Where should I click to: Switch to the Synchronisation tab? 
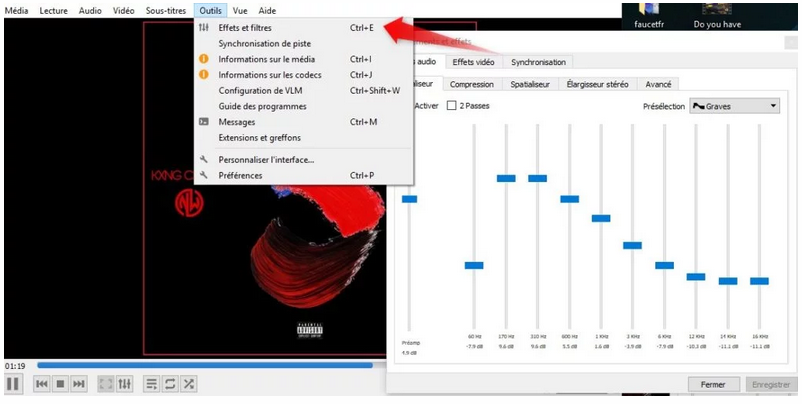tap(539, 62)
